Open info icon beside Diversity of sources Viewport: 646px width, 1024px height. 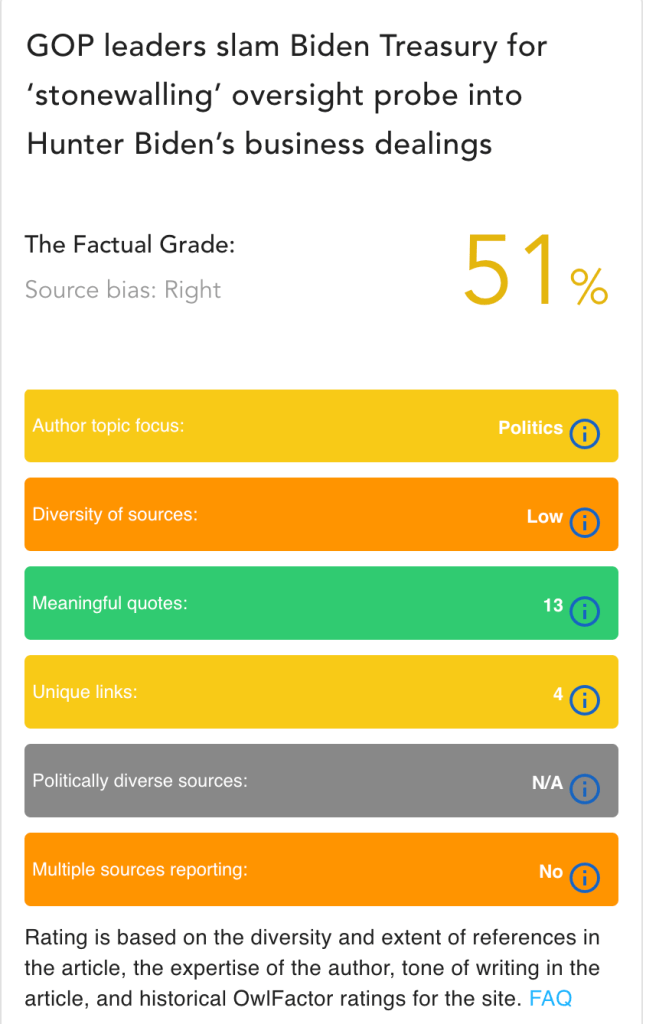(x=584, y=521)
